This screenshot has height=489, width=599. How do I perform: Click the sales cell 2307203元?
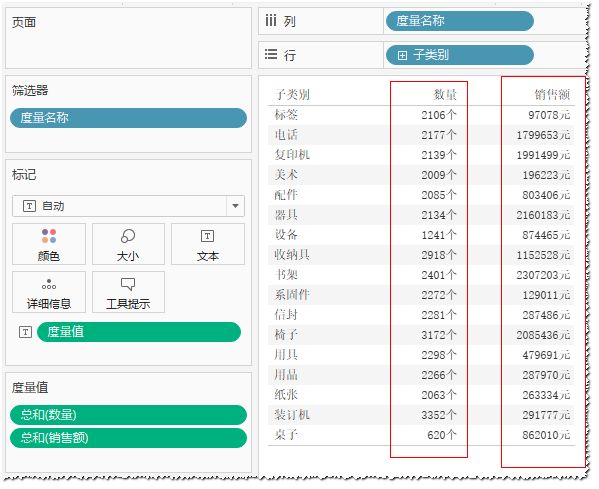coord(543,275)
